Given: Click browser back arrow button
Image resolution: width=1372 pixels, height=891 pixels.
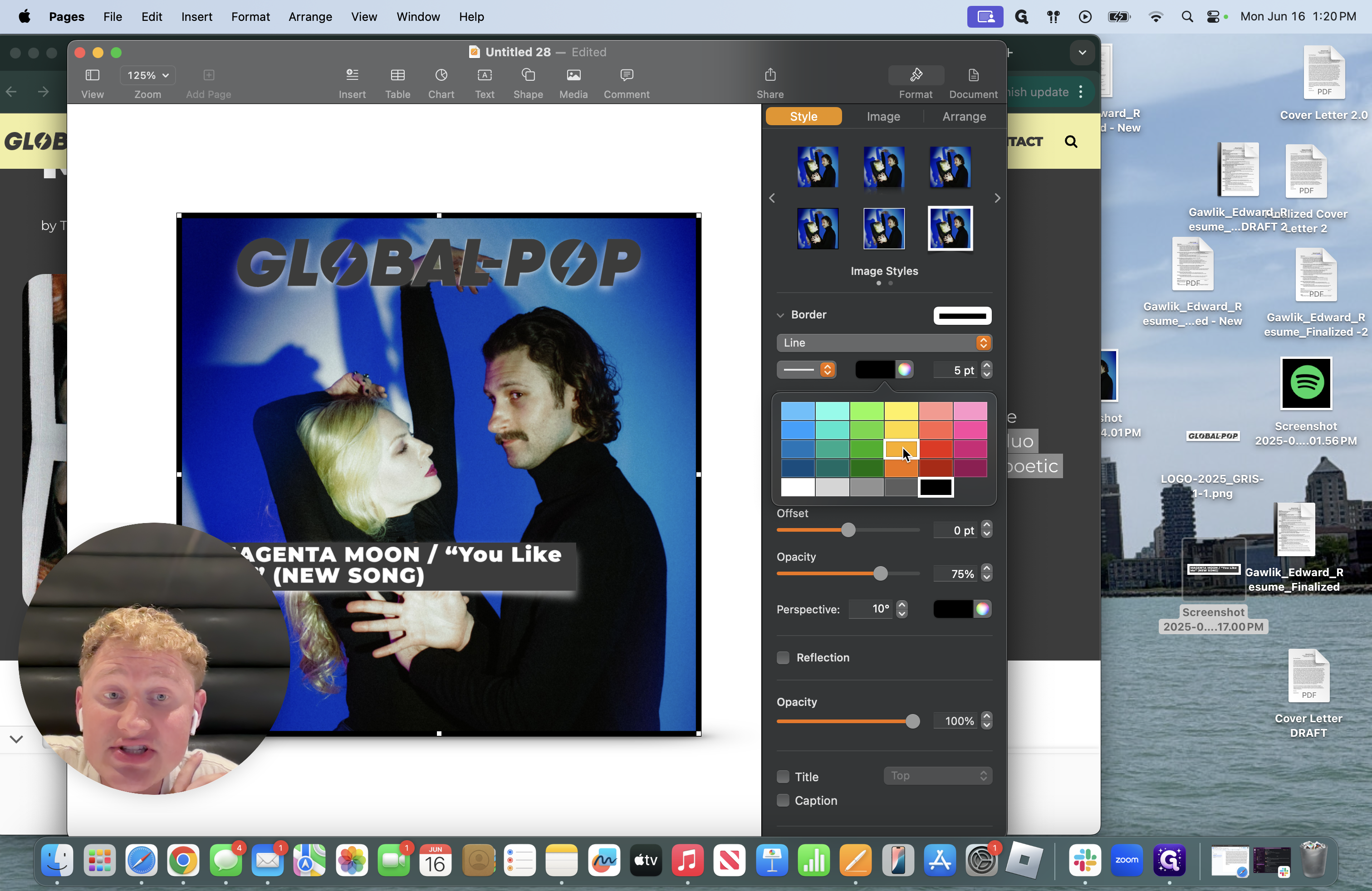Looking at the screenshot, I should [x=11, y=92].
